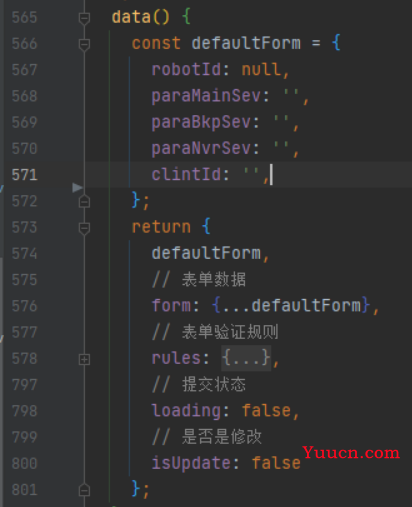Screen dimensions: 412x507
Task: Click line number 571 in the gutter
Action: click(x=24, y=175)
